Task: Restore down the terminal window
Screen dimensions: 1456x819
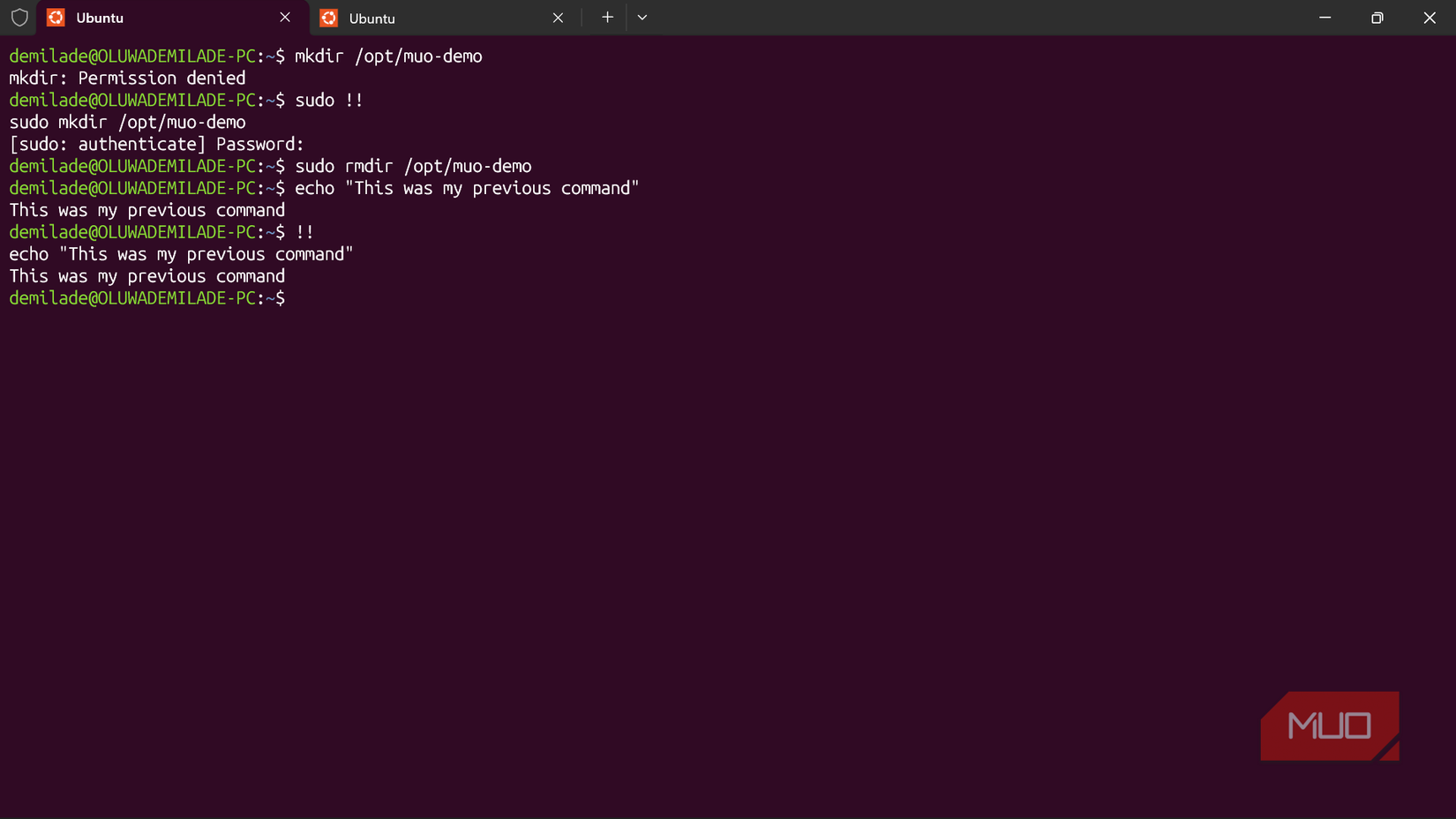Action: 1377,18
